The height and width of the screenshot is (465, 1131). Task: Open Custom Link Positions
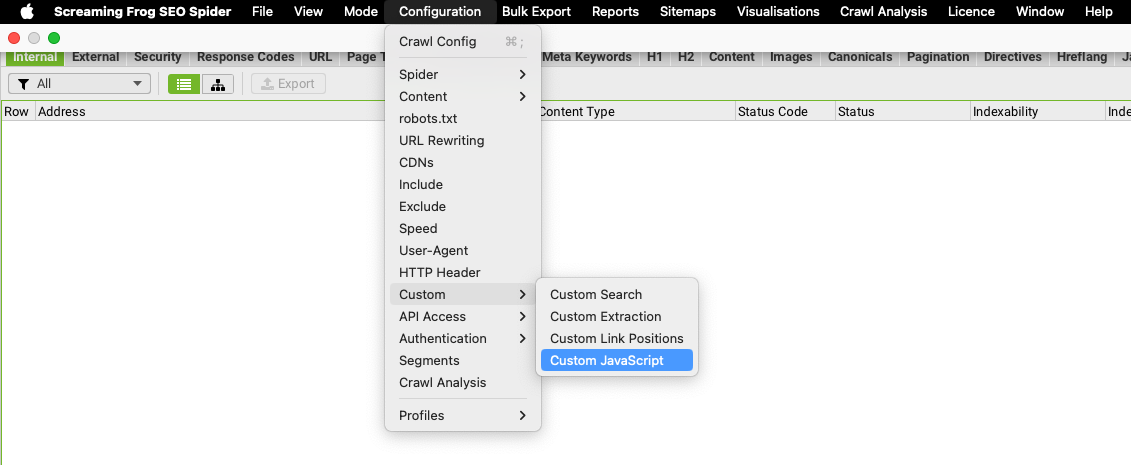[x=617, y=338]
